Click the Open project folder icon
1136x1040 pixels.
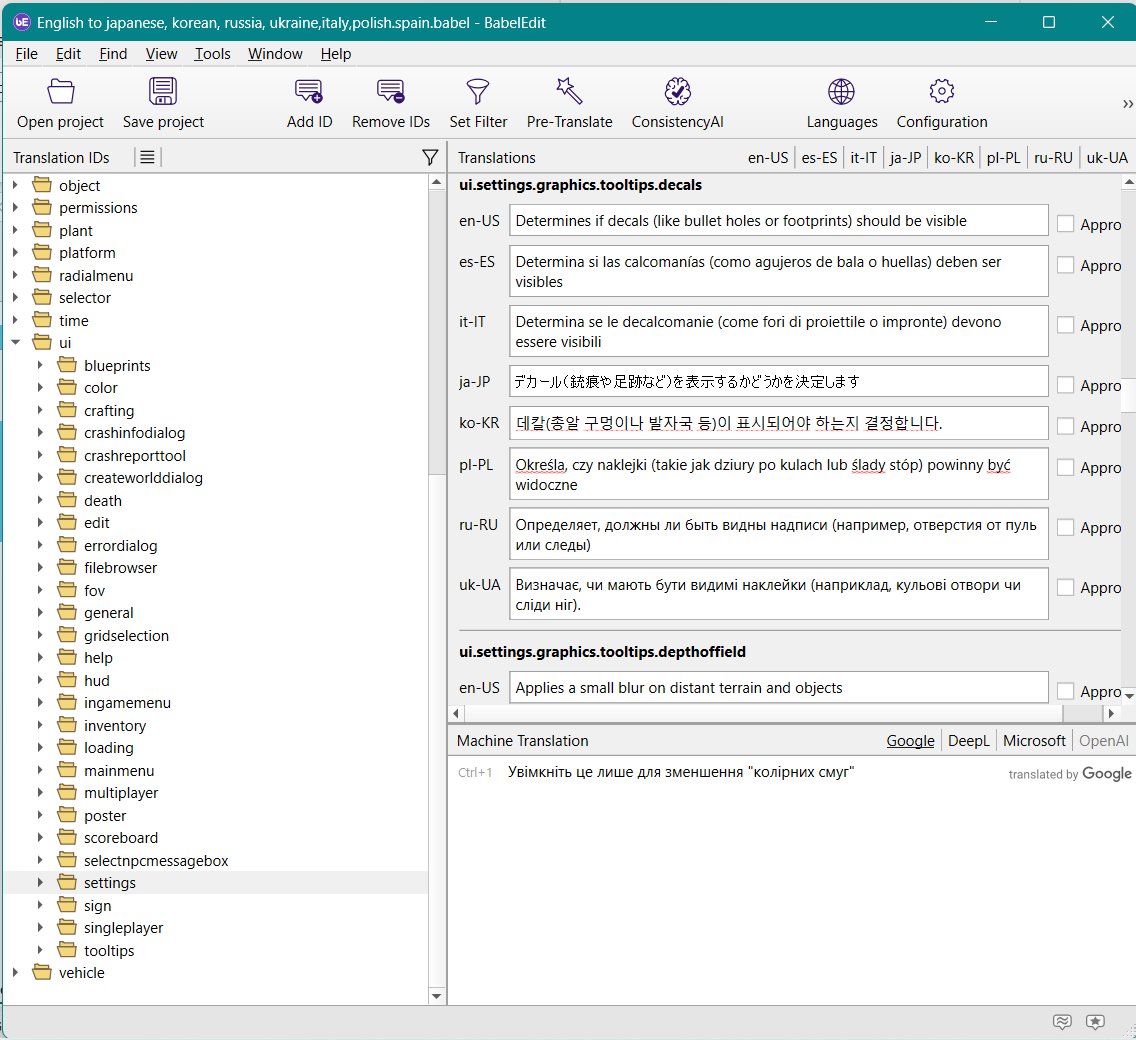click(61, 92)
